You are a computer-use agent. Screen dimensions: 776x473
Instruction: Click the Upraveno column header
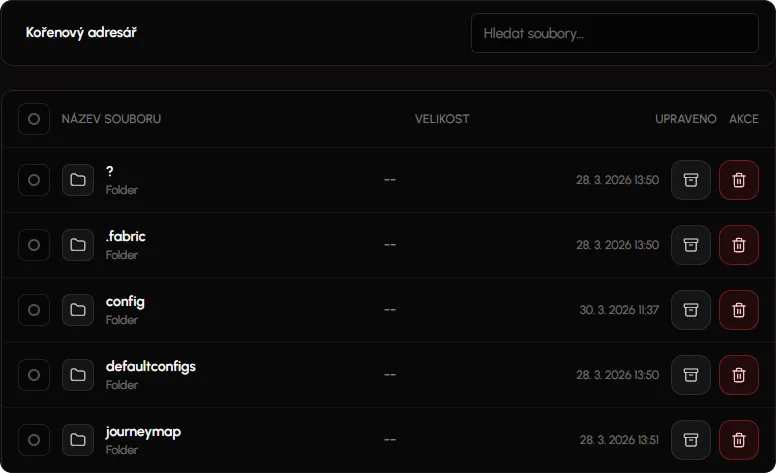coord(685,119)
